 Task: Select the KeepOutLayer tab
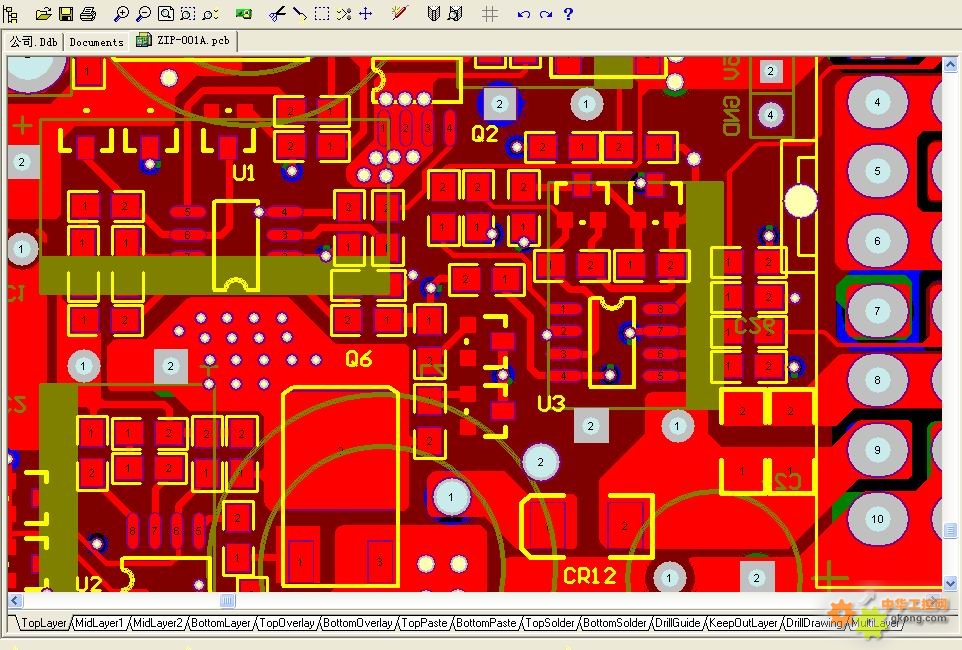(743, 623)
